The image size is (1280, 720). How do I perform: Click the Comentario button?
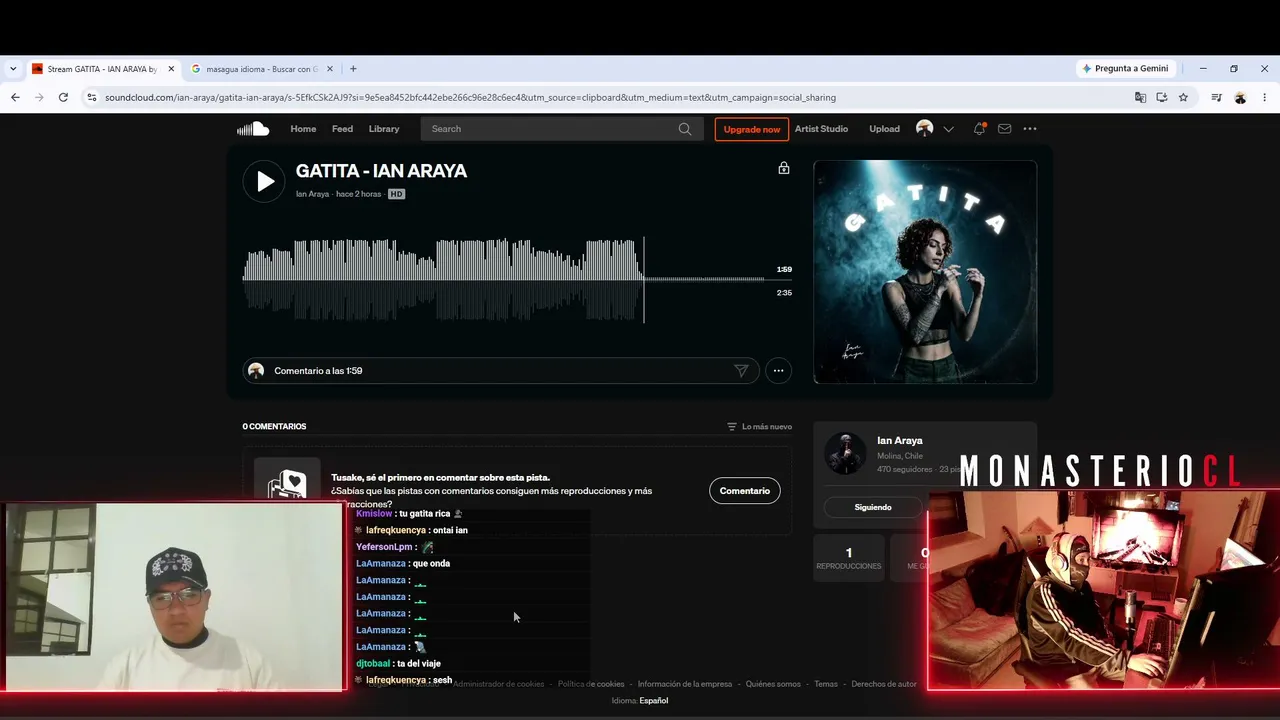click(745, 491)
